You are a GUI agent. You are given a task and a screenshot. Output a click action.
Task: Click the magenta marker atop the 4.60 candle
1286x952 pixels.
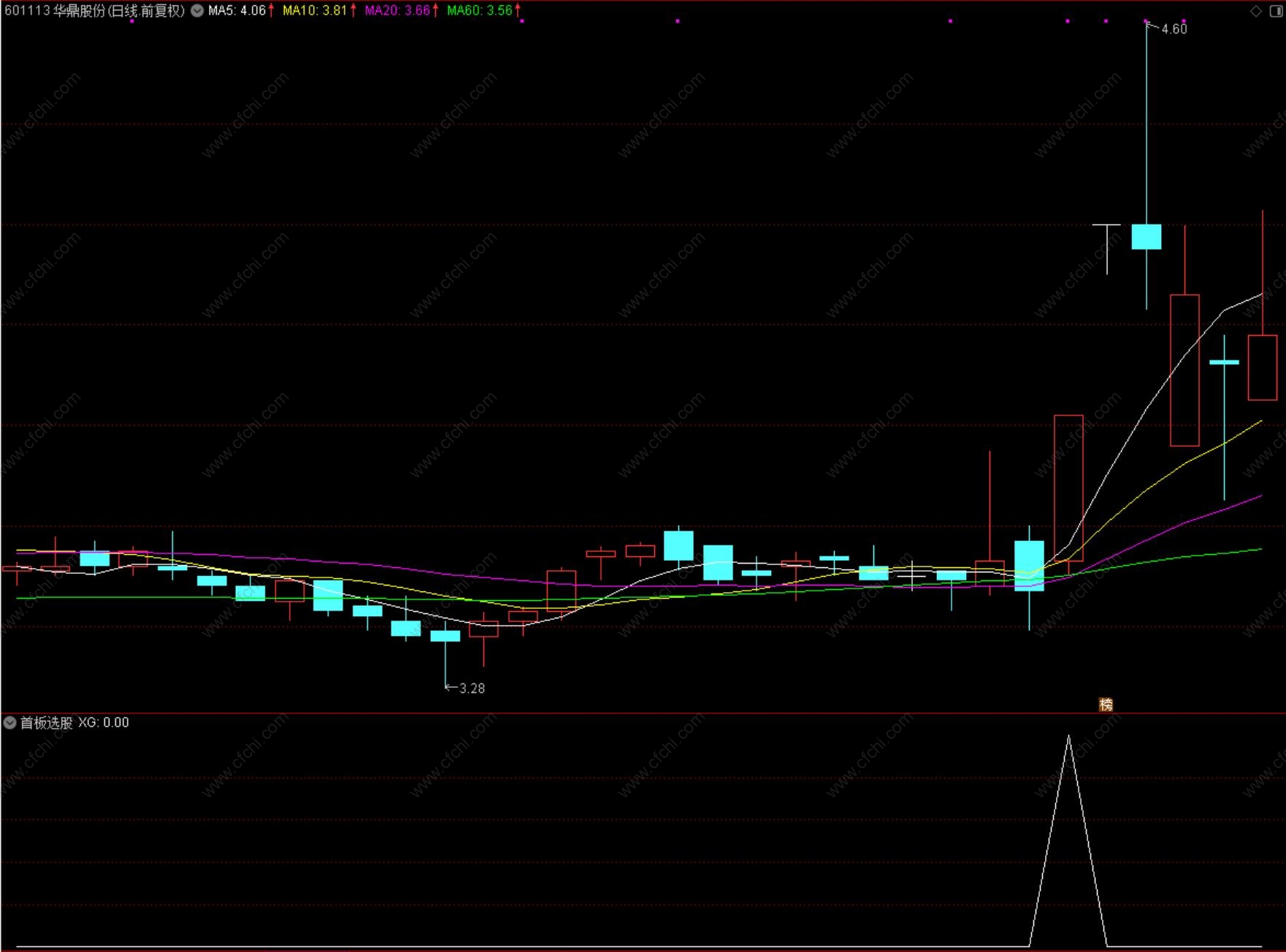pos(1147,21)
